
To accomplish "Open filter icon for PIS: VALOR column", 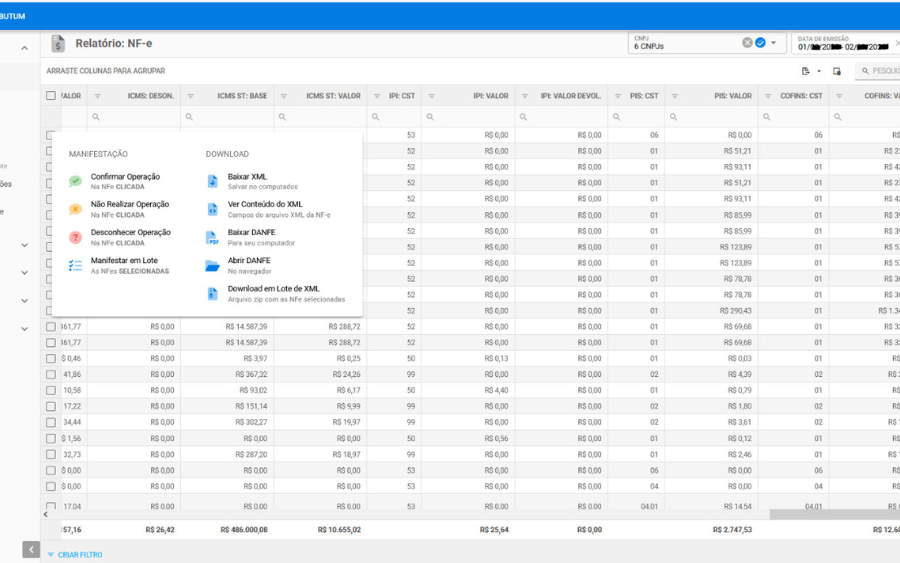I will point(675,96).
